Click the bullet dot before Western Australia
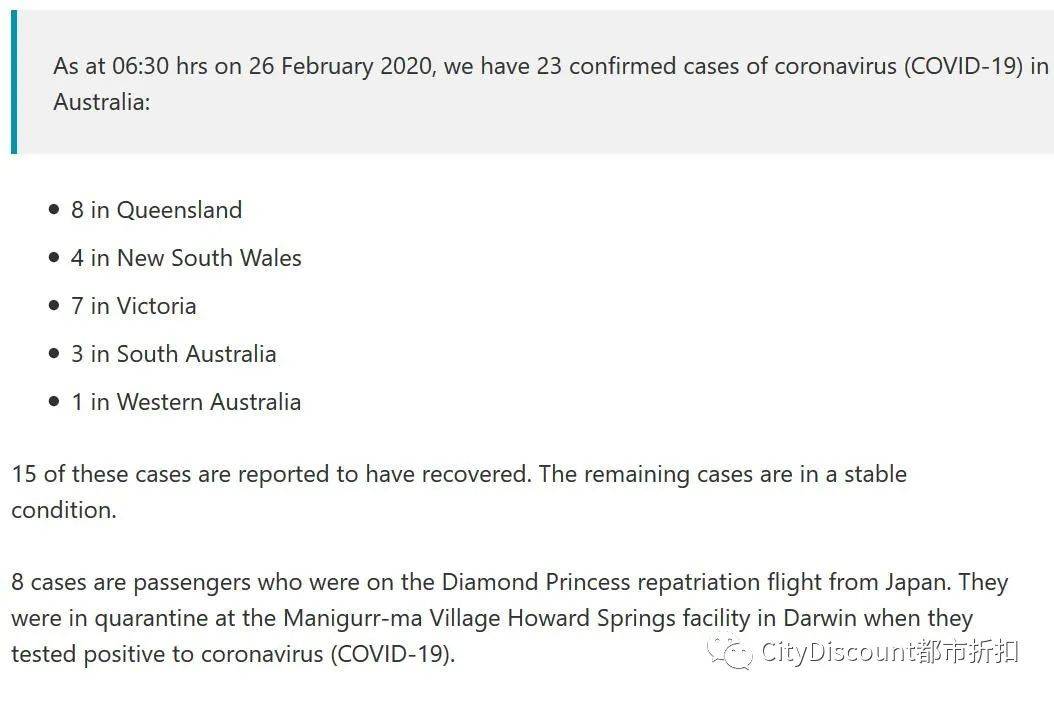The height and width of the screenshot is (701, 1054). click(54, 402)
